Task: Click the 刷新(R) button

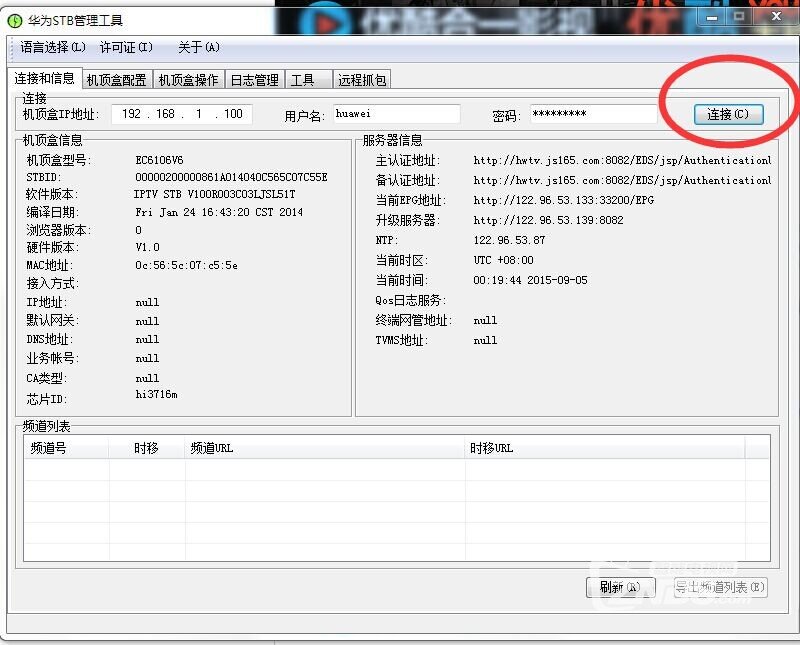Action: click(x=620, y=587)
